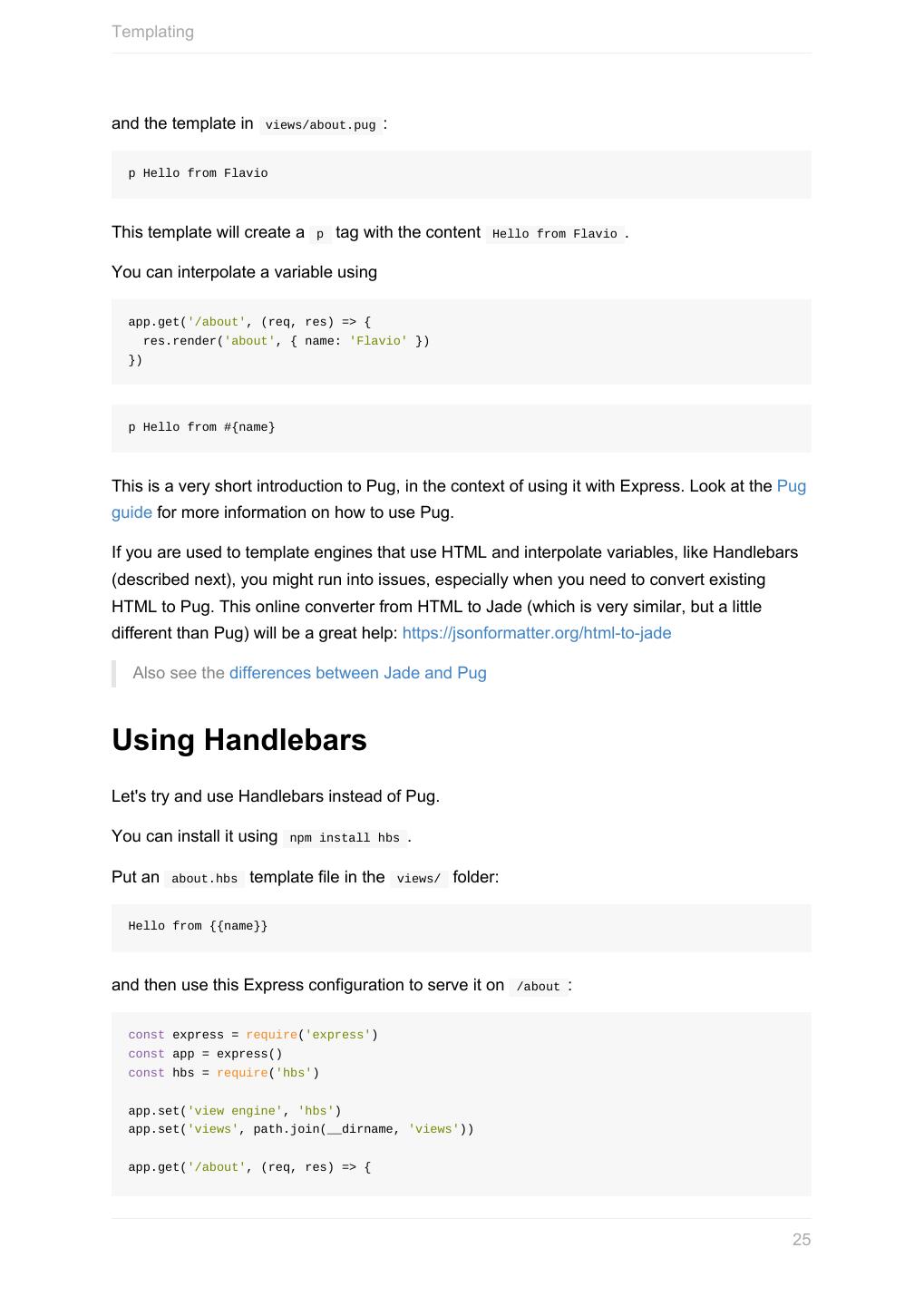Click the '/about' inline code snippet
The width and height of the screenshot is (924, 1306).
(538, 987)
